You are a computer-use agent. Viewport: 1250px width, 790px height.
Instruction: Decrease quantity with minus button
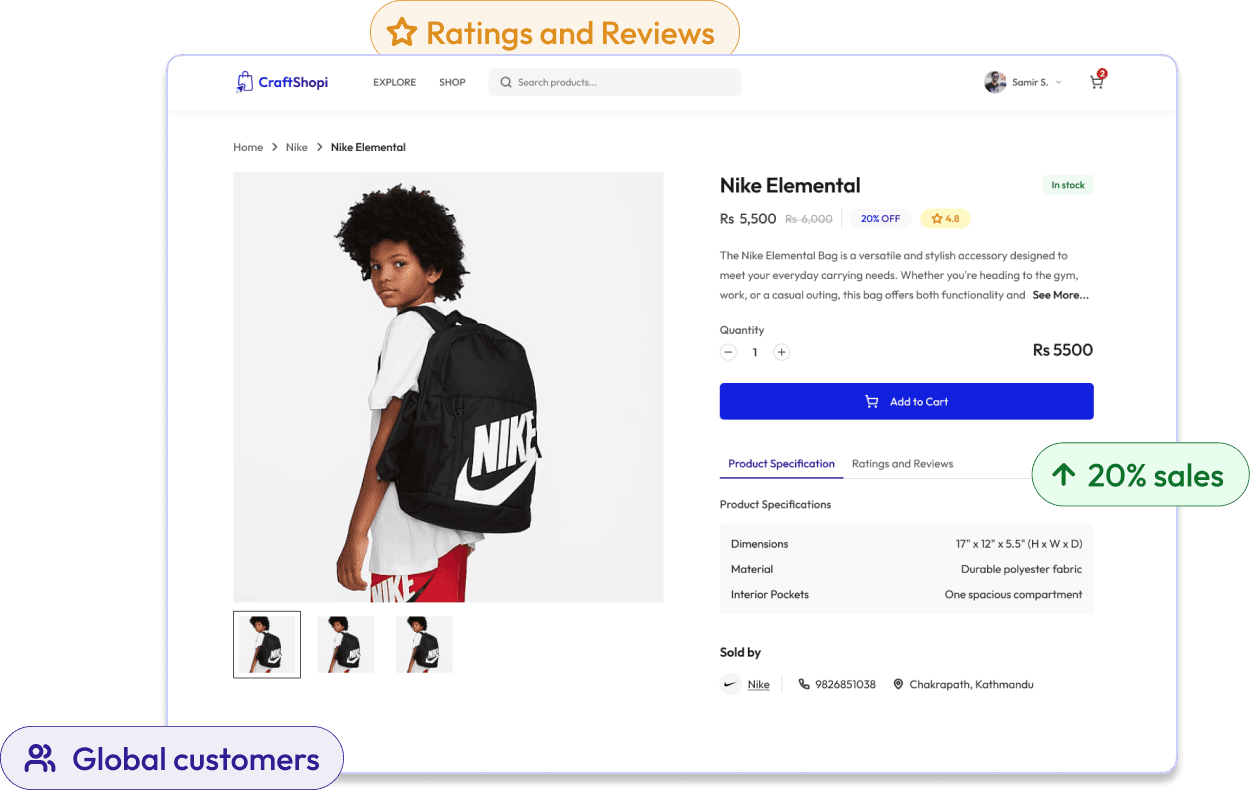tap(728, 352)
